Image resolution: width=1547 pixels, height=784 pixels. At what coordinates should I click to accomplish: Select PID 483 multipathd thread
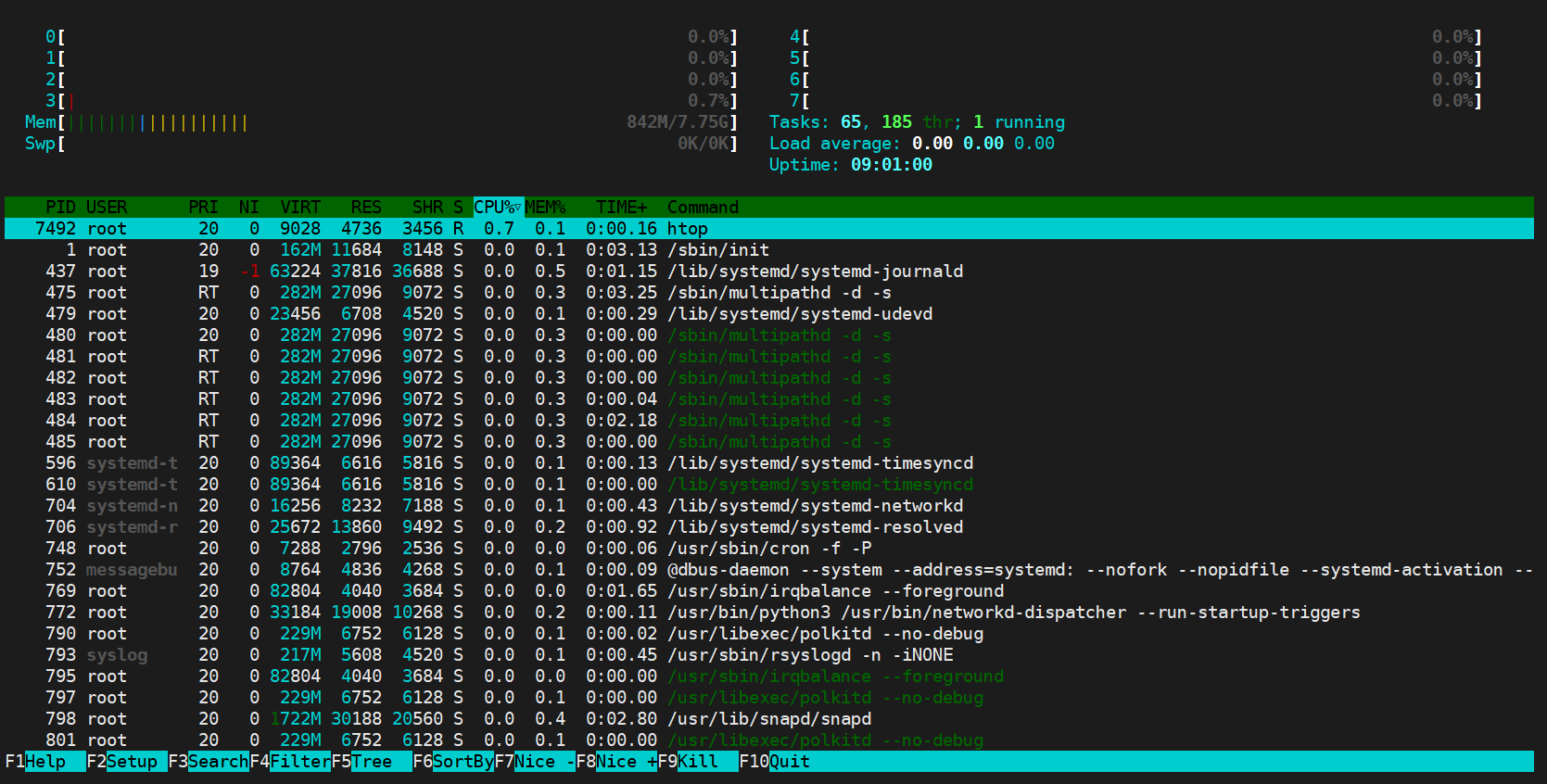click(x=769, y=399)
